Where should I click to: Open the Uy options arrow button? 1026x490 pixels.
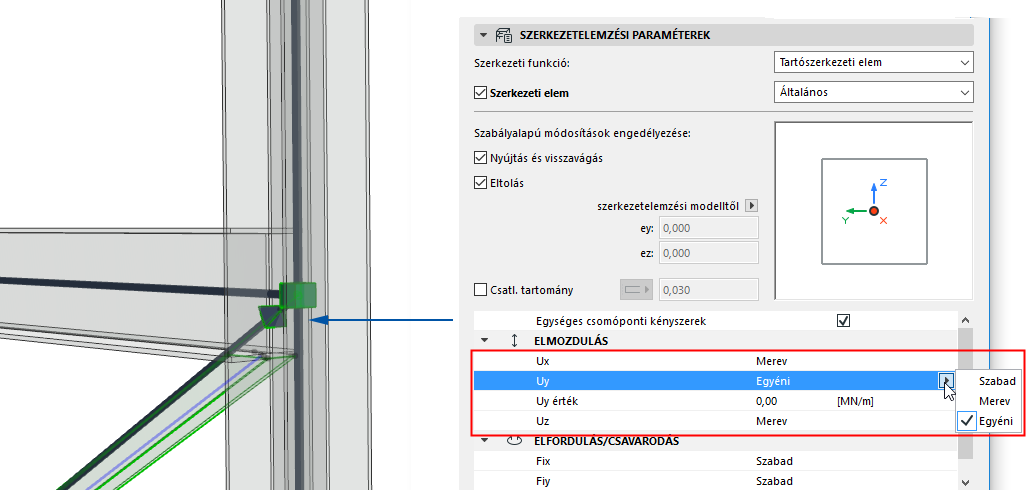pyautogui.click(x=946, y=381)
